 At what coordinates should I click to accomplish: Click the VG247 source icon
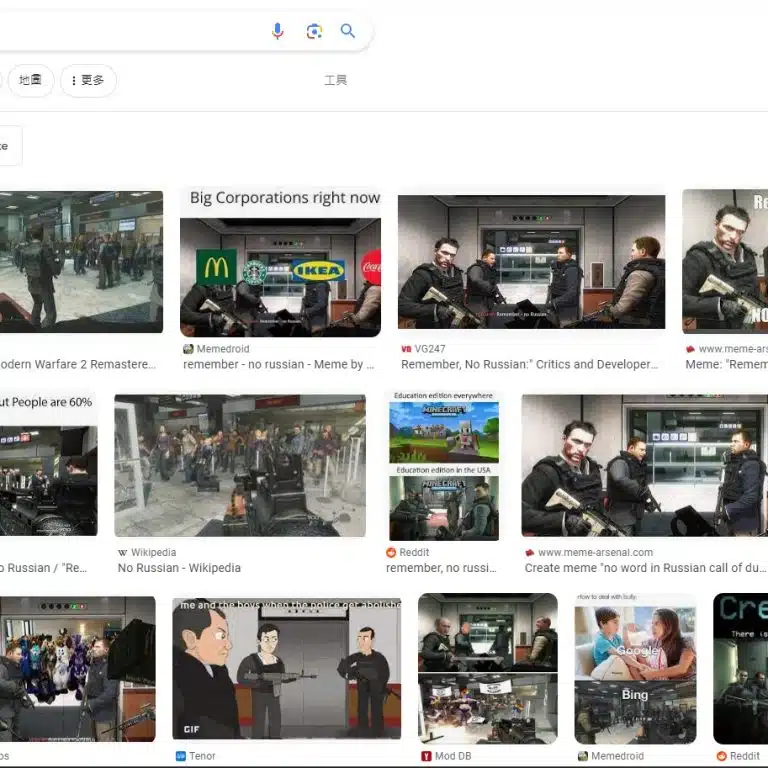[406, 349]
